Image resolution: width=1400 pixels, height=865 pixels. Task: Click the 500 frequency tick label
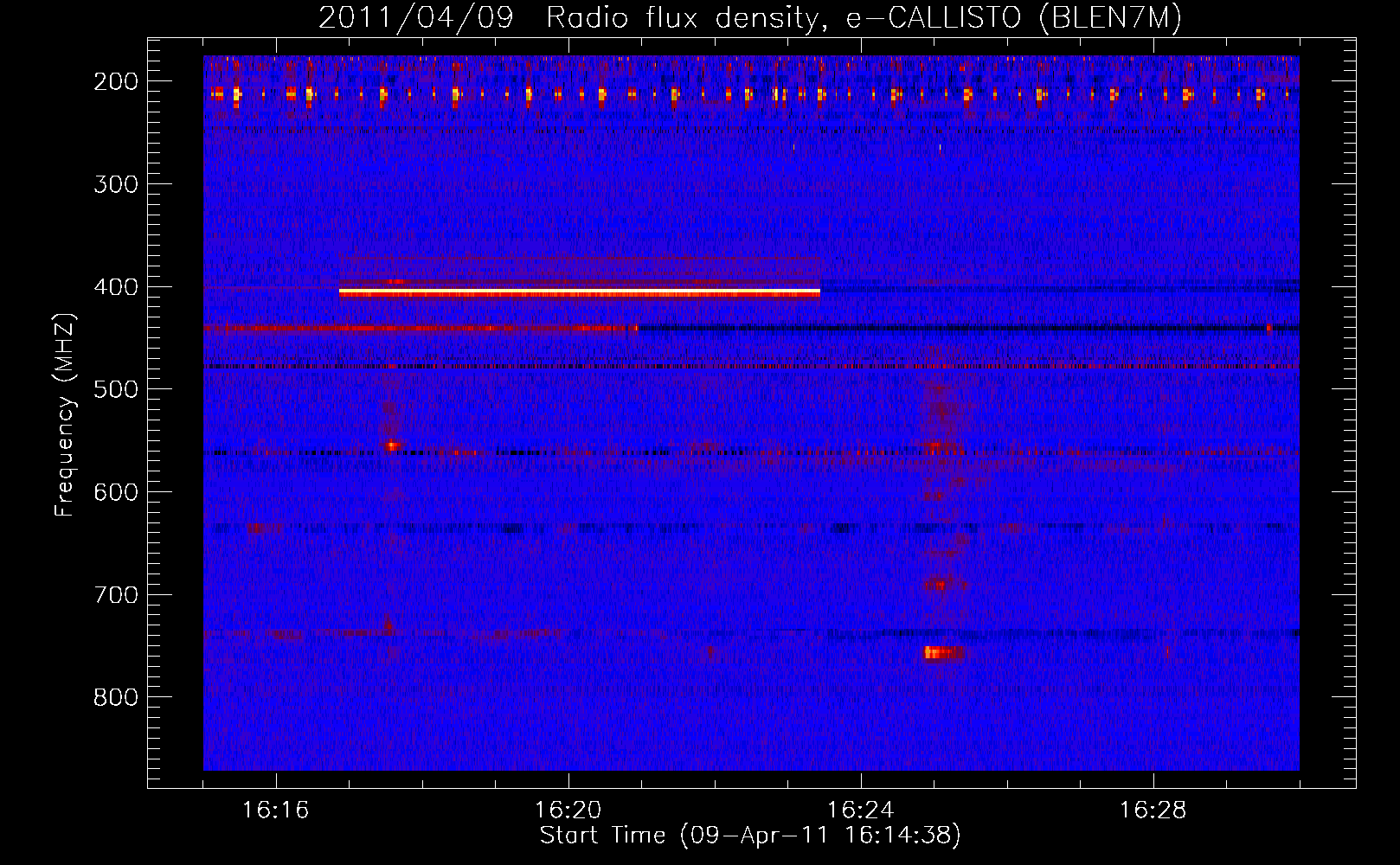[115, 389]
